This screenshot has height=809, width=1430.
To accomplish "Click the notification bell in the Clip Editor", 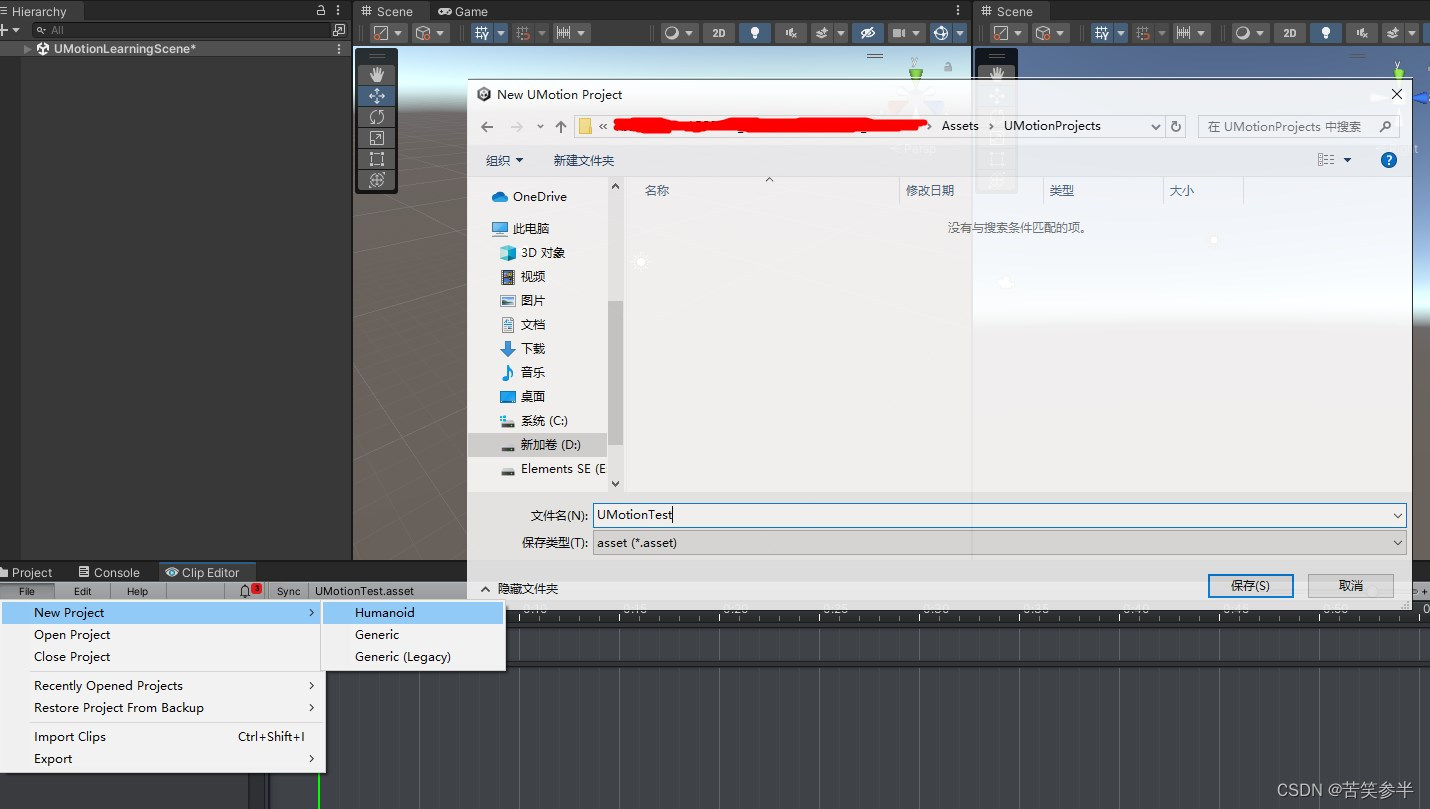I will tap(247, 590).
